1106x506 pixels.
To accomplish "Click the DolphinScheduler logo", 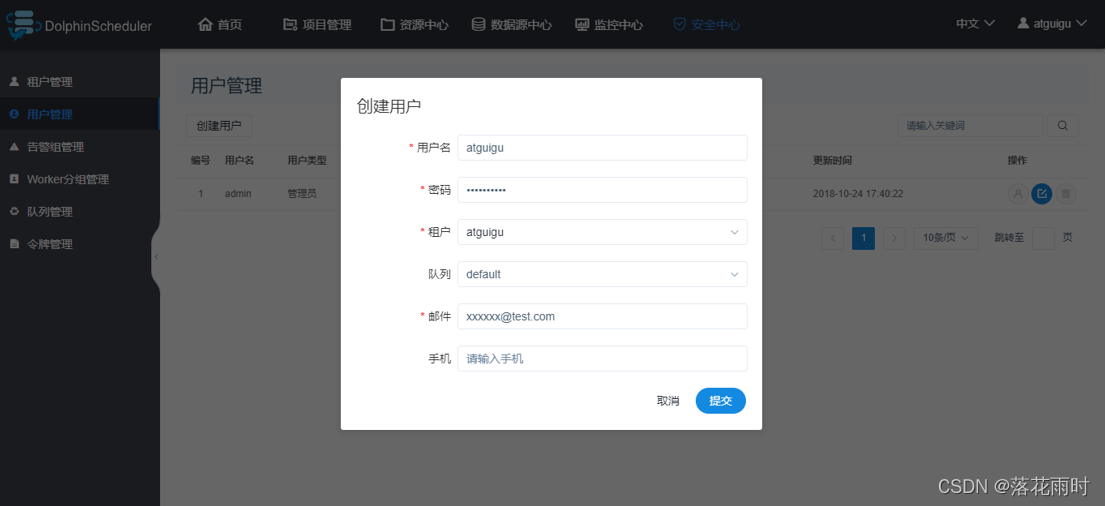I will [x=80, y=25].
